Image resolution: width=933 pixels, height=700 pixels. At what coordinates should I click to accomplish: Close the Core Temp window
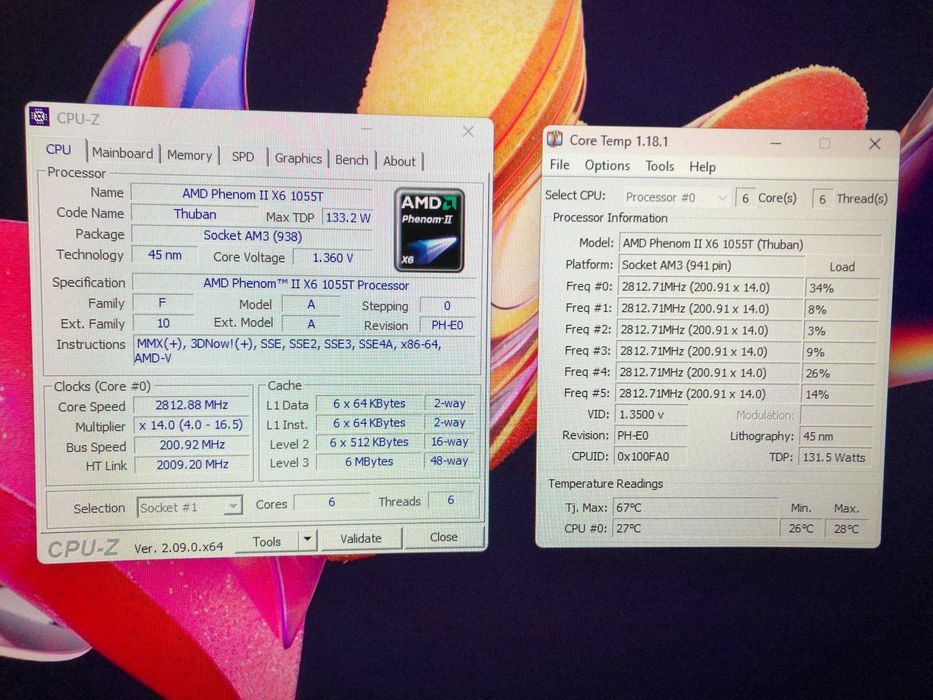[x=875, y=144]
